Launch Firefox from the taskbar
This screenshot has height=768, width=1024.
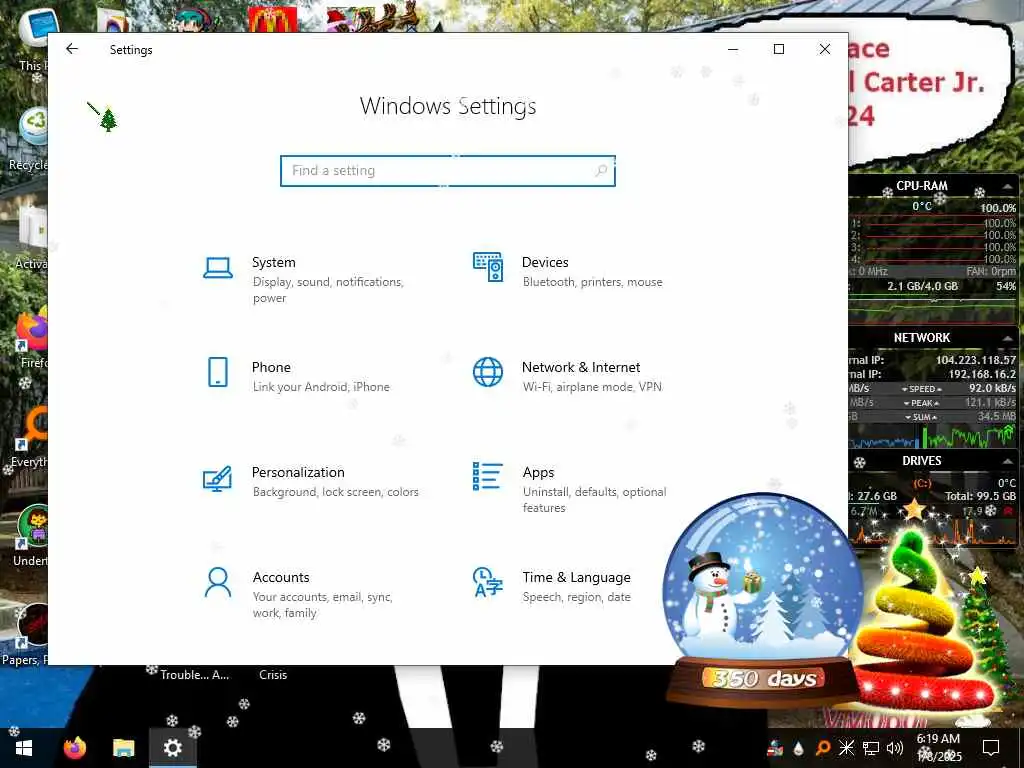tap(74, 748)
